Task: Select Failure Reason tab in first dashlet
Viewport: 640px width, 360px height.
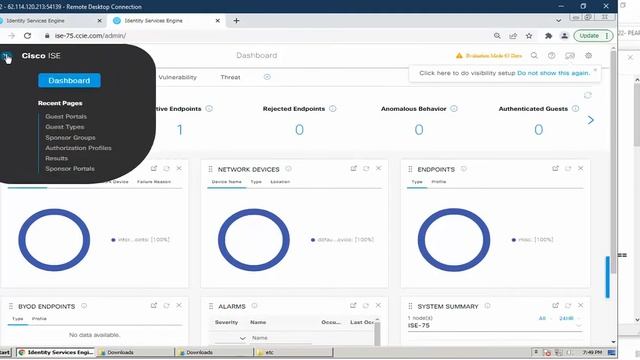Action: pyautogui.click(x=154, y=182)
